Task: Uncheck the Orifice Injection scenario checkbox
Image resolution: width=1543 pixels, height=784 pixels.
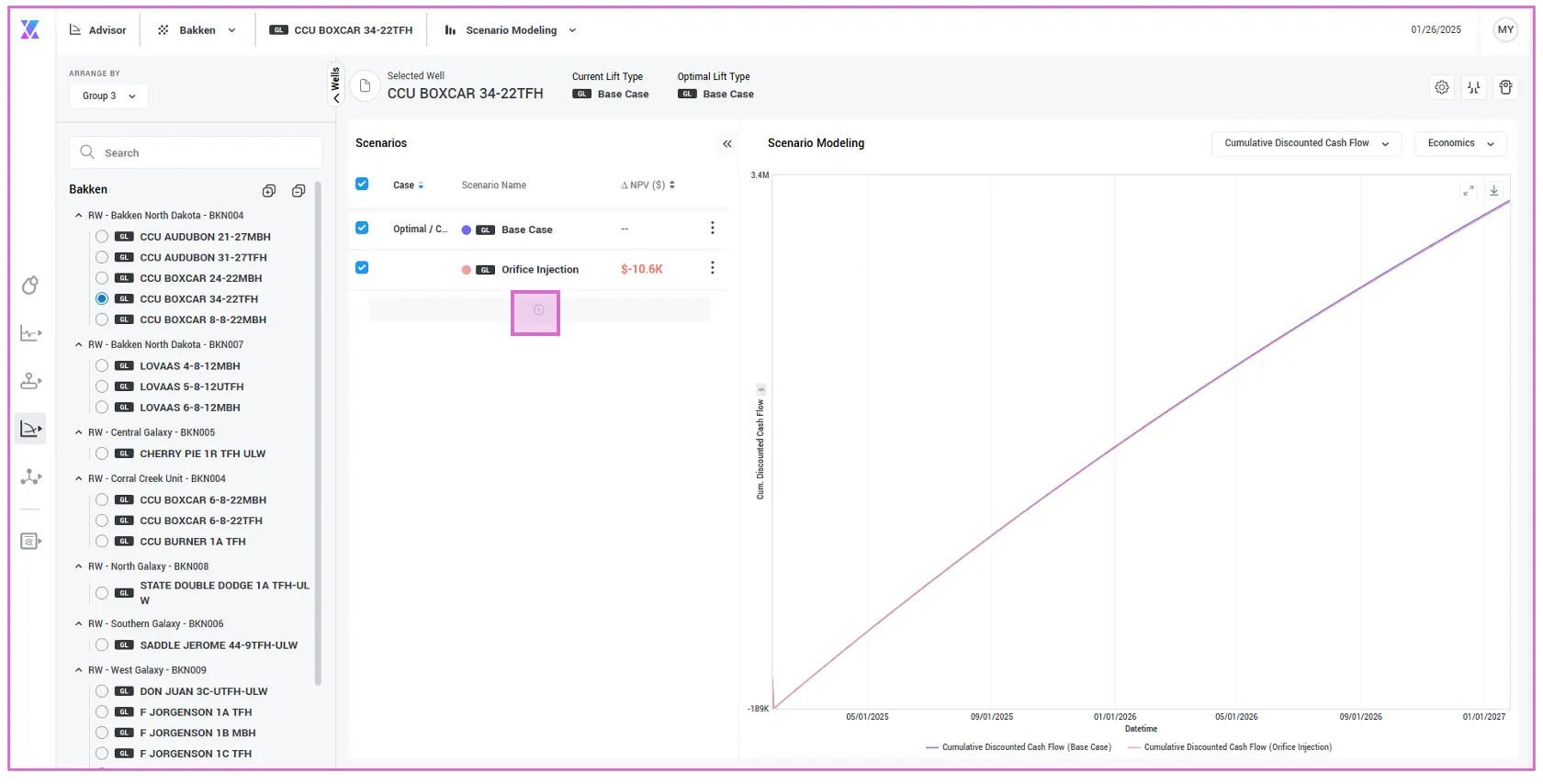Action: [x=362, y=267]
